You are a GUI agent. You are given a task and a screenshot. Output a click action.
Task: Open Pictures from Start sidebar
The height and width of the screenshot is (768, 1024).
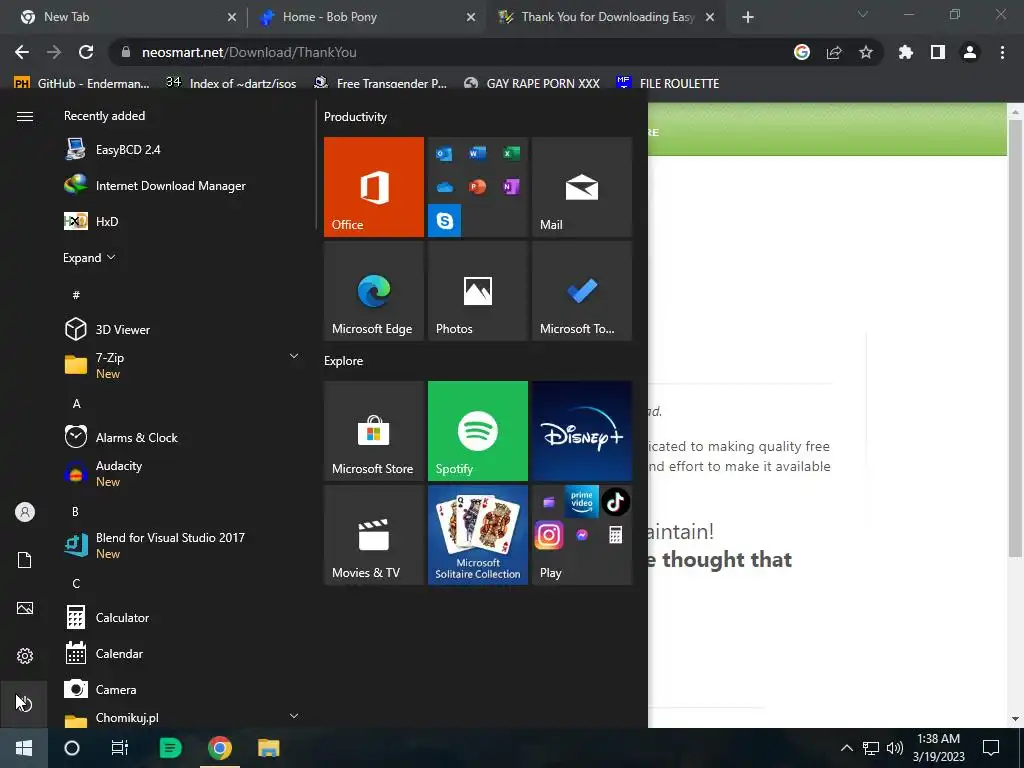tap(24, 608)
